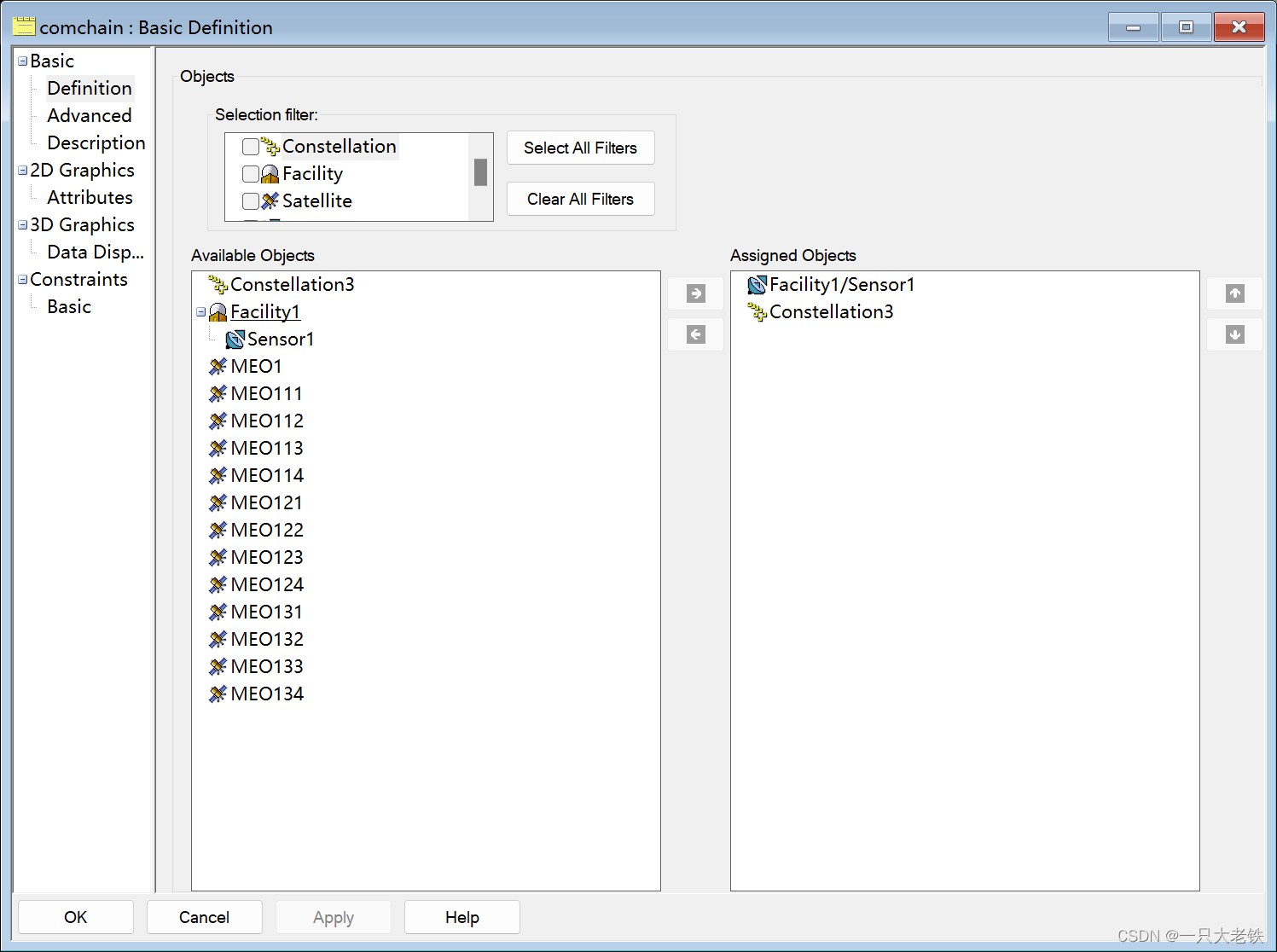Collapse the Basic tree node
The height and width of the screenshot is (952, 1277).
(x=23, y=61)
